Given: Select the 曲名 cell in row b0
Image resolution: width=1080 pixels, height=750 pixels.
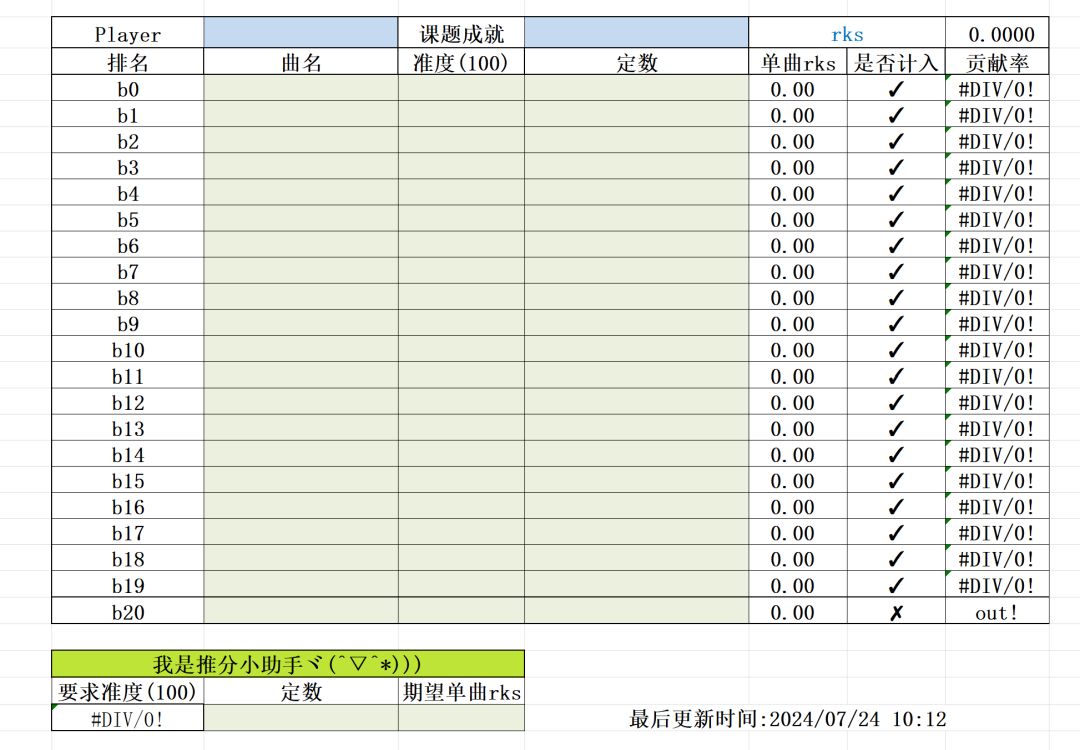Looking at the screenshot, I should tap(300, 89).
